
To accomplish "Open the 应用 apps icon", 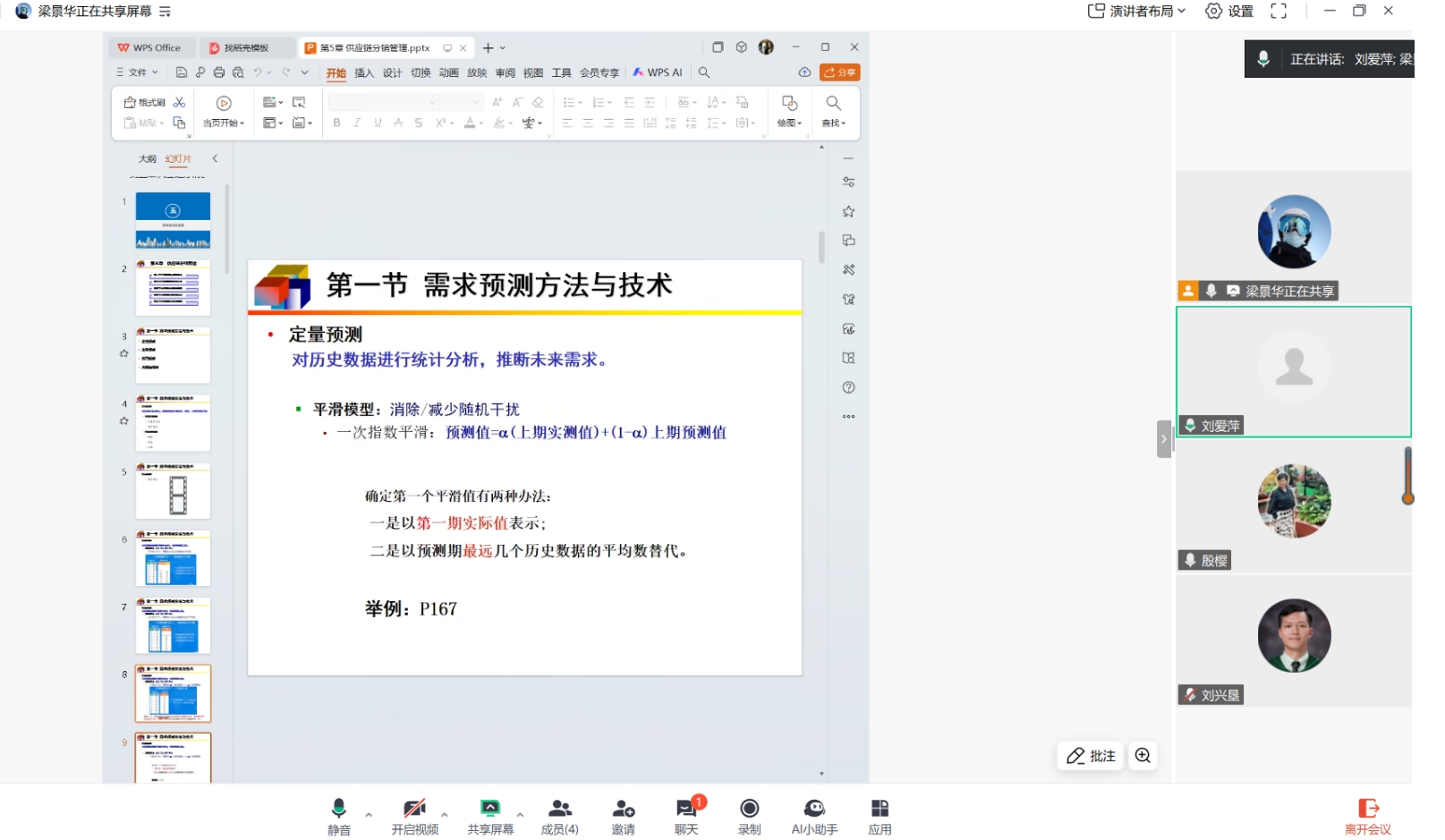I will coord(880,810).
